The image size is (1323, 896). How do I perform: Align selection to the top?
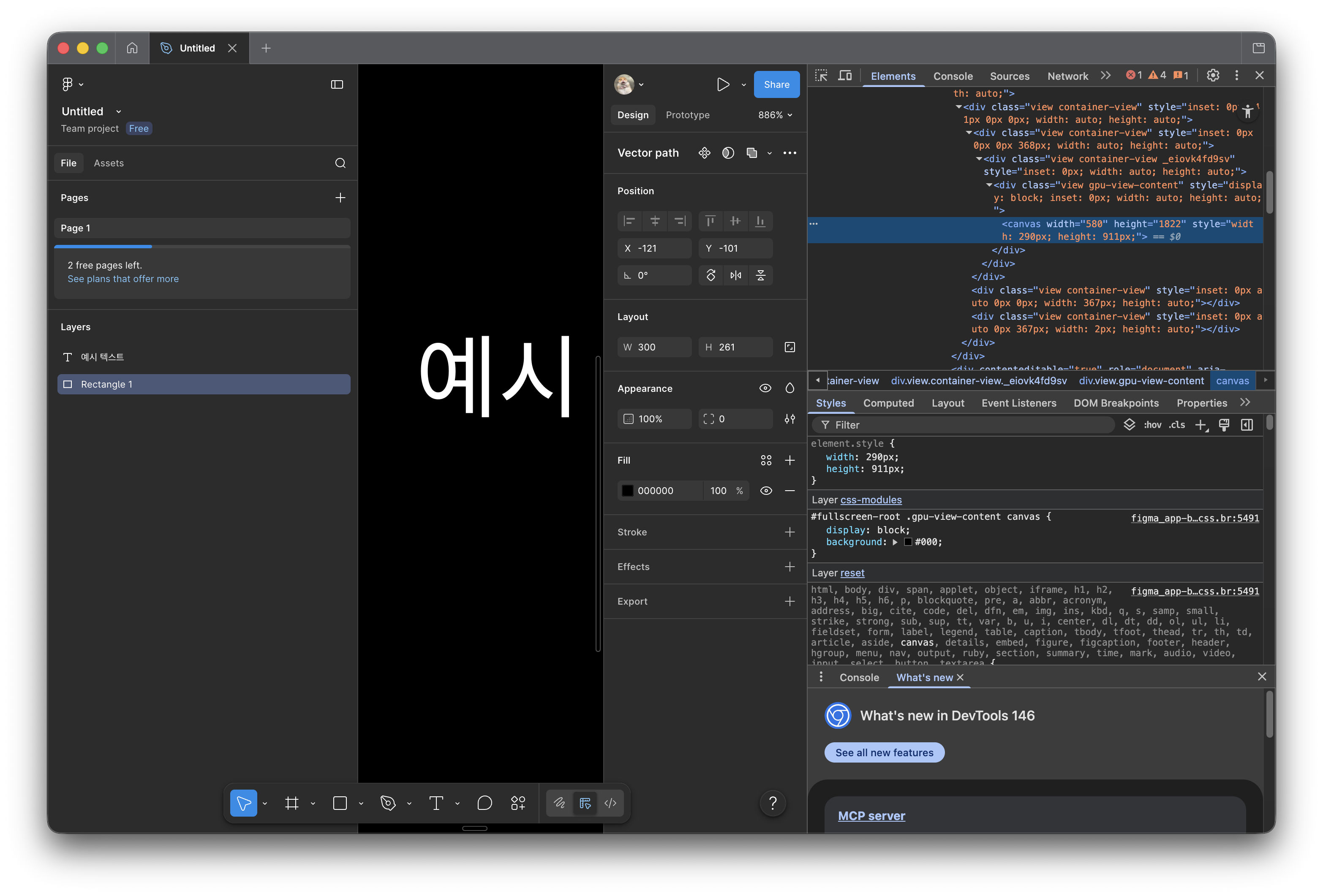[710, 221]
